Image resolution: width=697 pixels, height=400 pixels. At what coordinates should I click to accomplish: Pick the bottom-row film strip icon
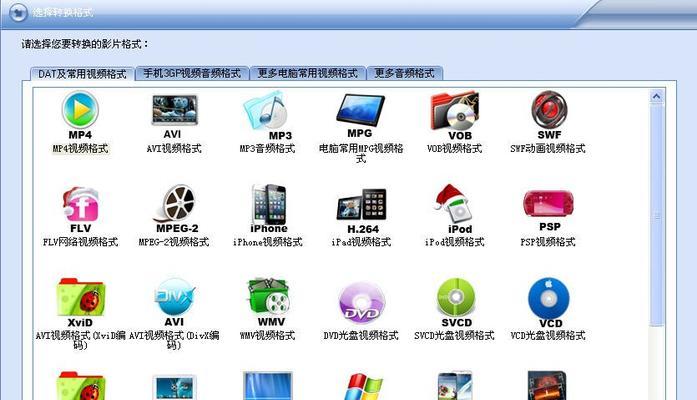[546, 386]
